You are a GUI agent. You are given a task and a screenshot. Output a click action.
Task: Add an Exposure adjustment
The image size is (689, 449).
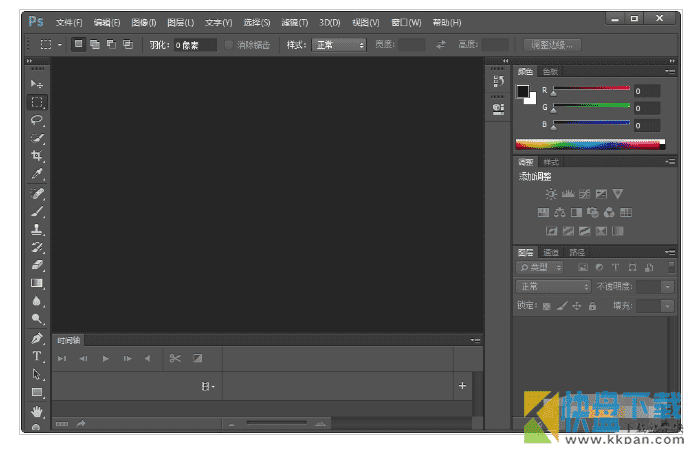point(601,194)
